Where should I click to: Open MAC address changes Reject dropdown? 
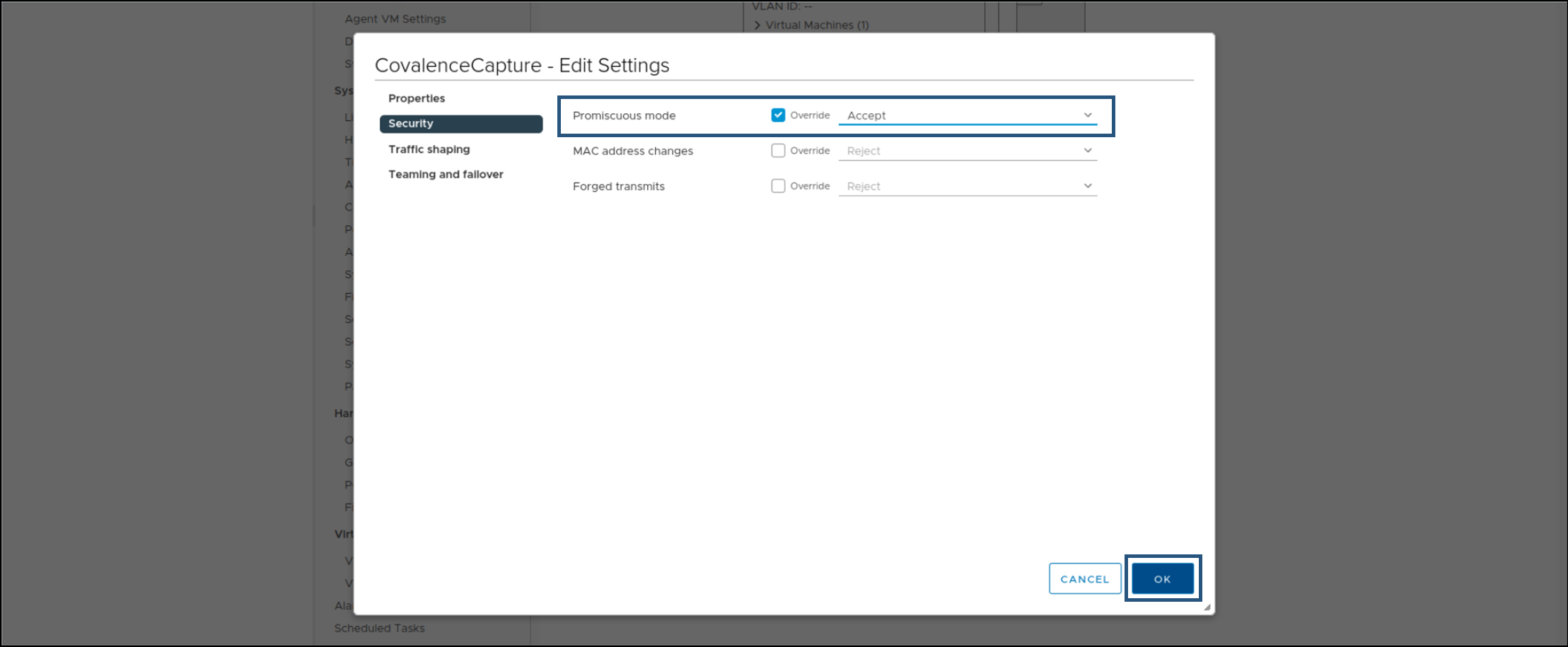click(968, 151)
